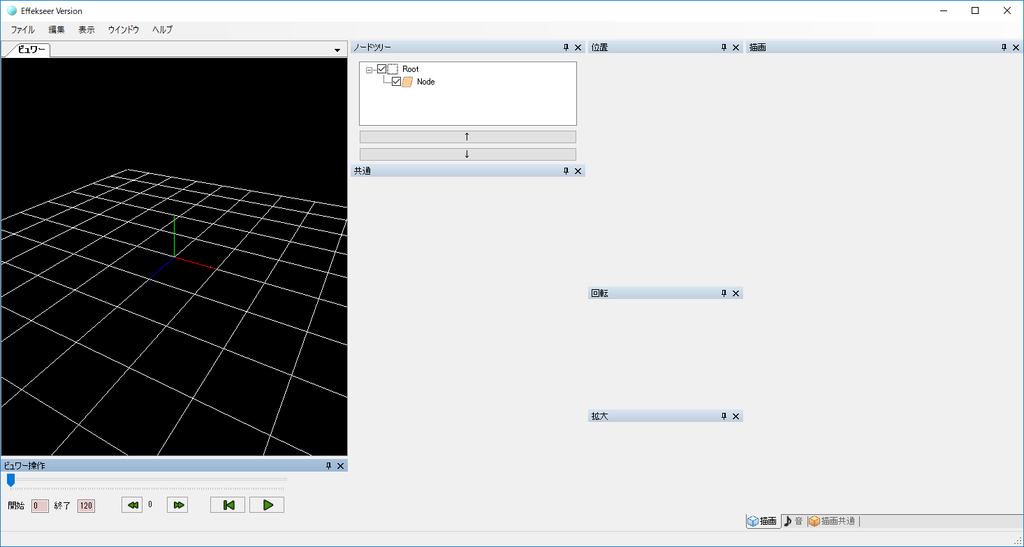Viewport: 1024px width, 547px height.
Task: Close the ノードツリー panel
Action: pyautogui.click(x=578, y=48)
